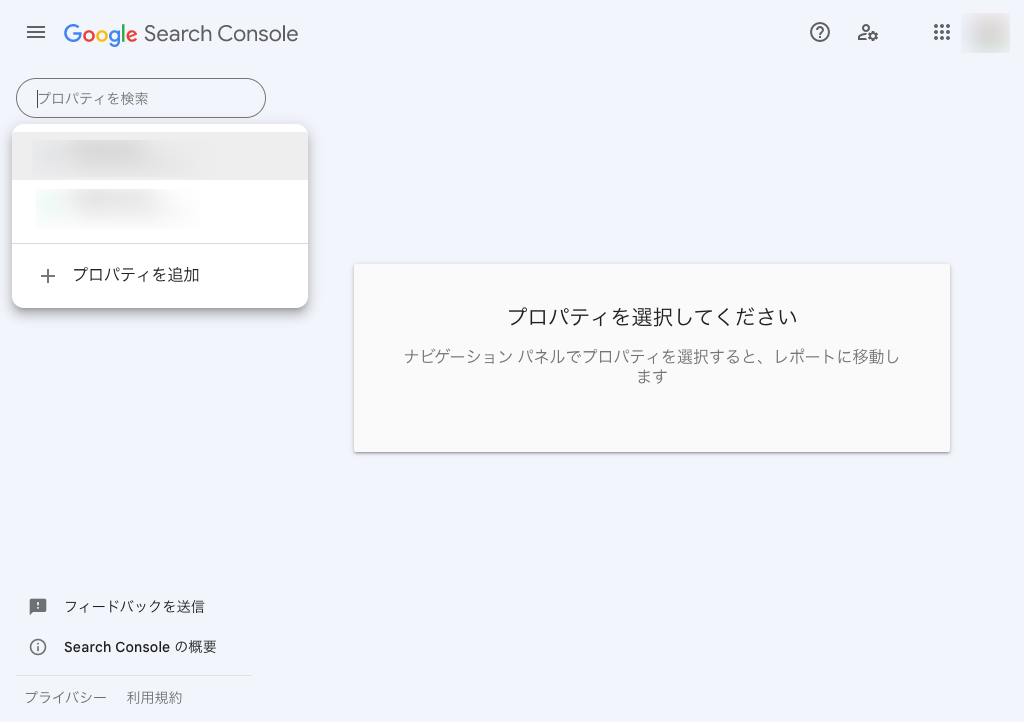
Task: Click the プロパティを選択してください heading
Action: click(652, 317)
